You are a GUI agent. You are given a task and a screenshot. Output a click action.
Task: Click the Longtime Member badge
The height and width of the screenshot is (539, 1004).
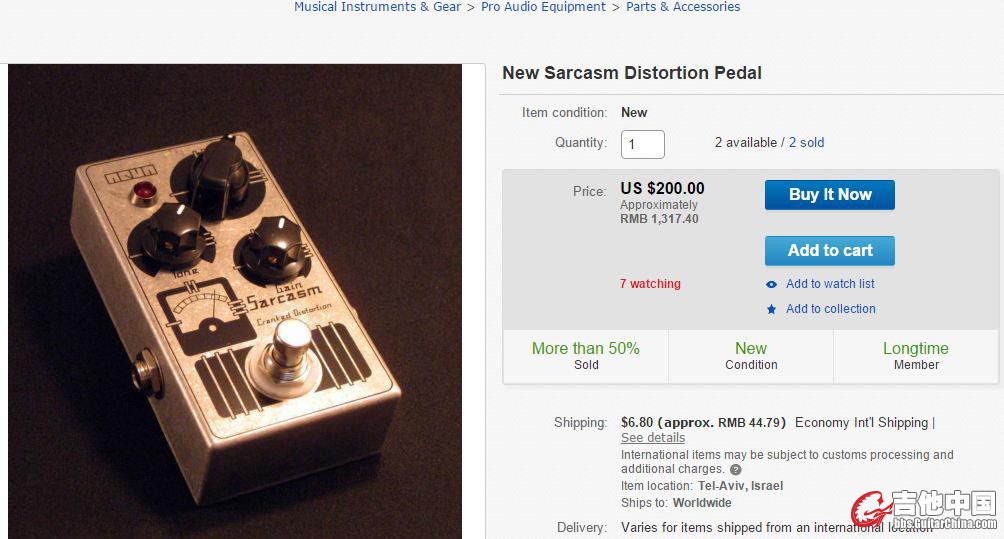tap(916, 355)
